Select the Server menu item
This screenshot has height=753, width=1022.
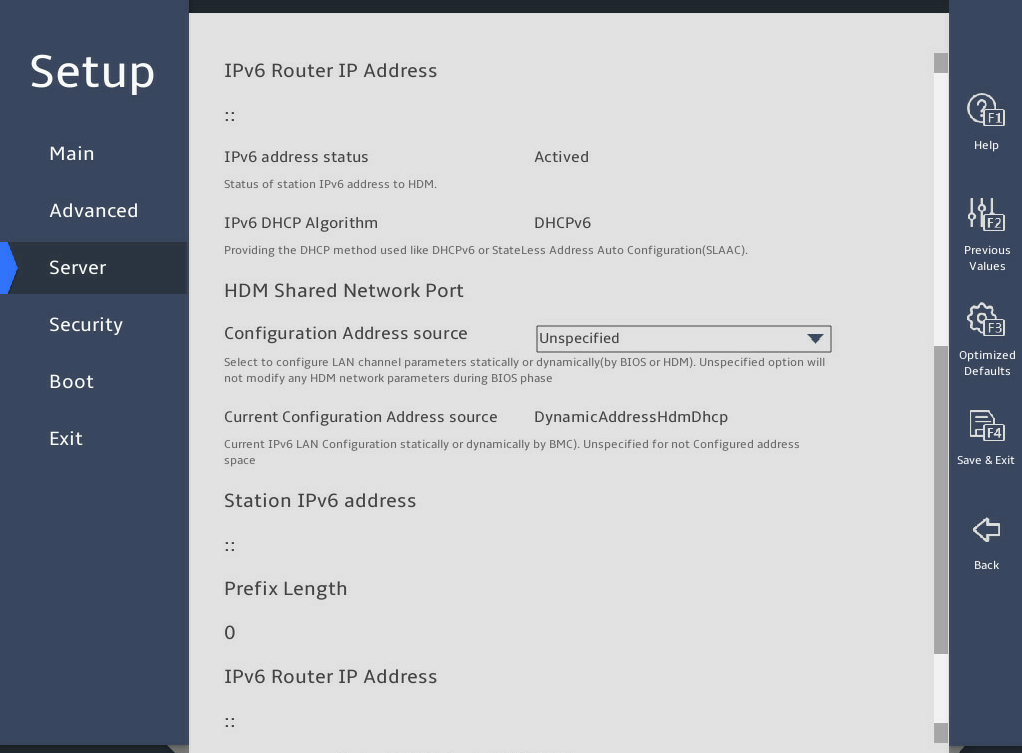[95, 268]
